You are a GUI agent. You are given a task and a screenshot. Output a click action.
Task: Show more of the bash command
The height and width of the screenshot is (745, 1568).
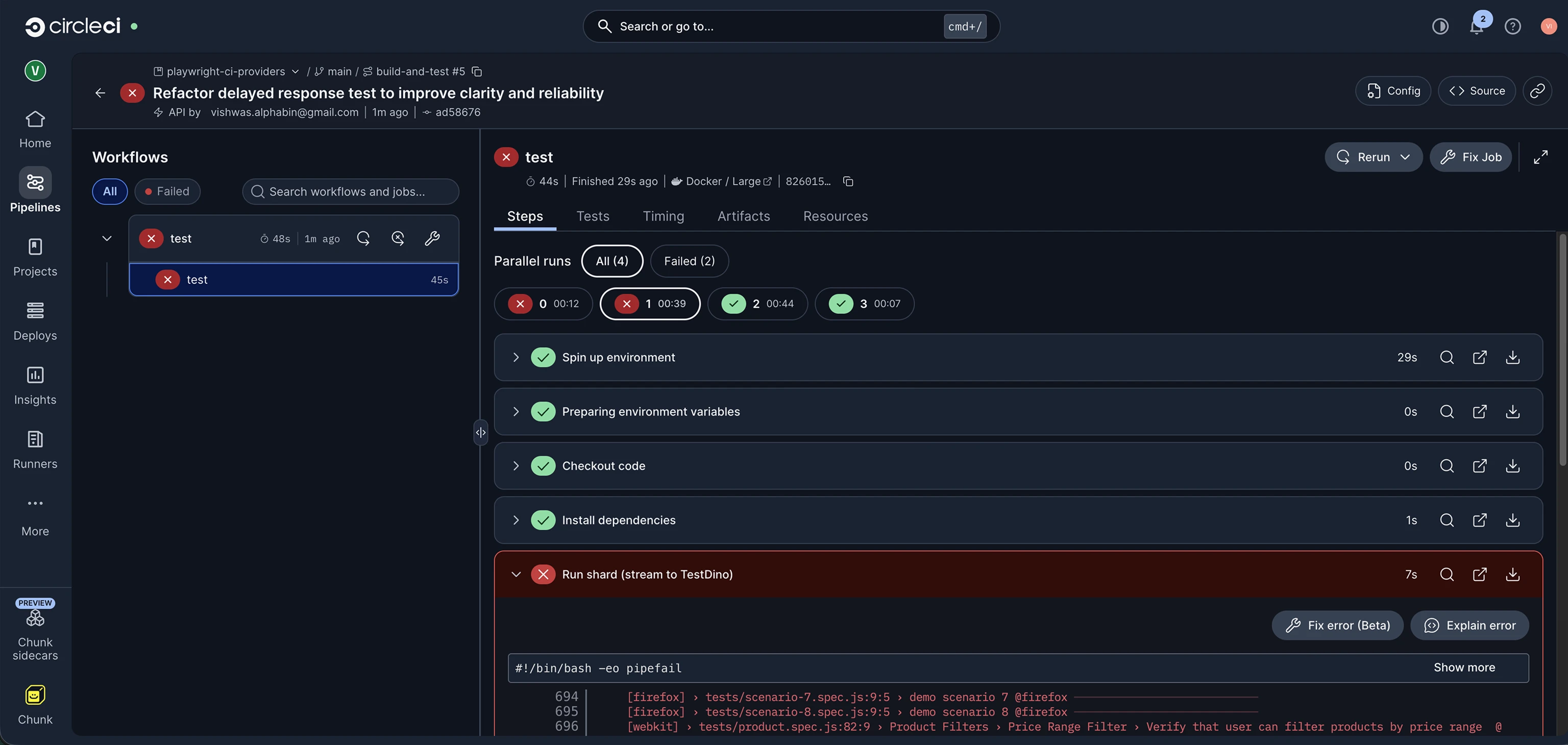tap(1464, 668)
